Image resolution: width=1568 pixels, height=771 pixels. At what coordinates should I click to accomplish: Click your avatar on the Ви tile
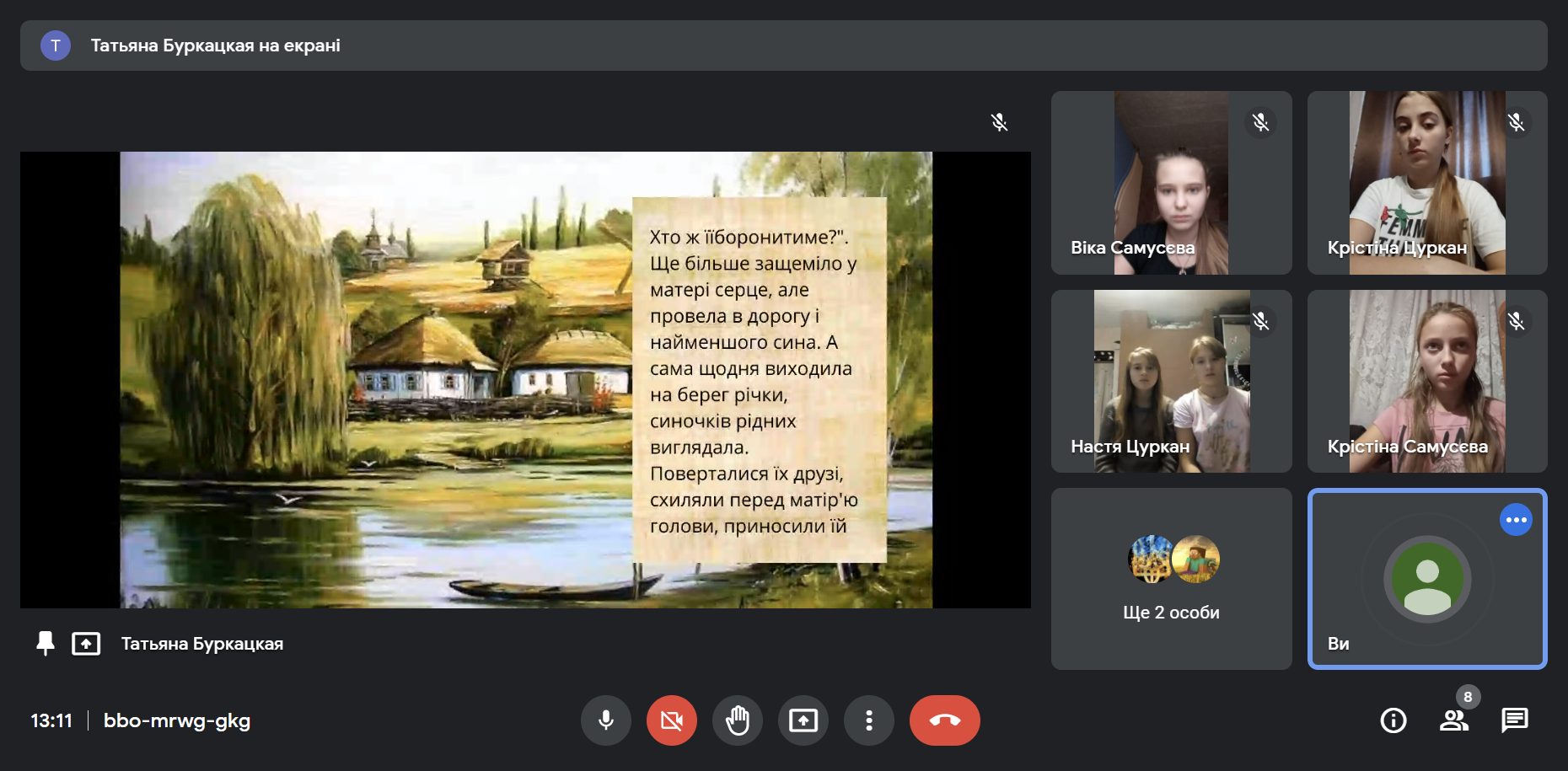click(x=1427, y=579)
